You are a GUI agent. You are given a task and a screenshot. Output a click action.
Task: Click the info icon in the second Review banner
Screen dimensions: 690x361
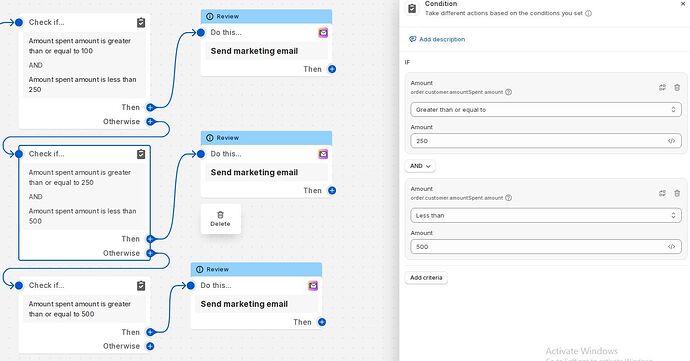tap(210, 138)
